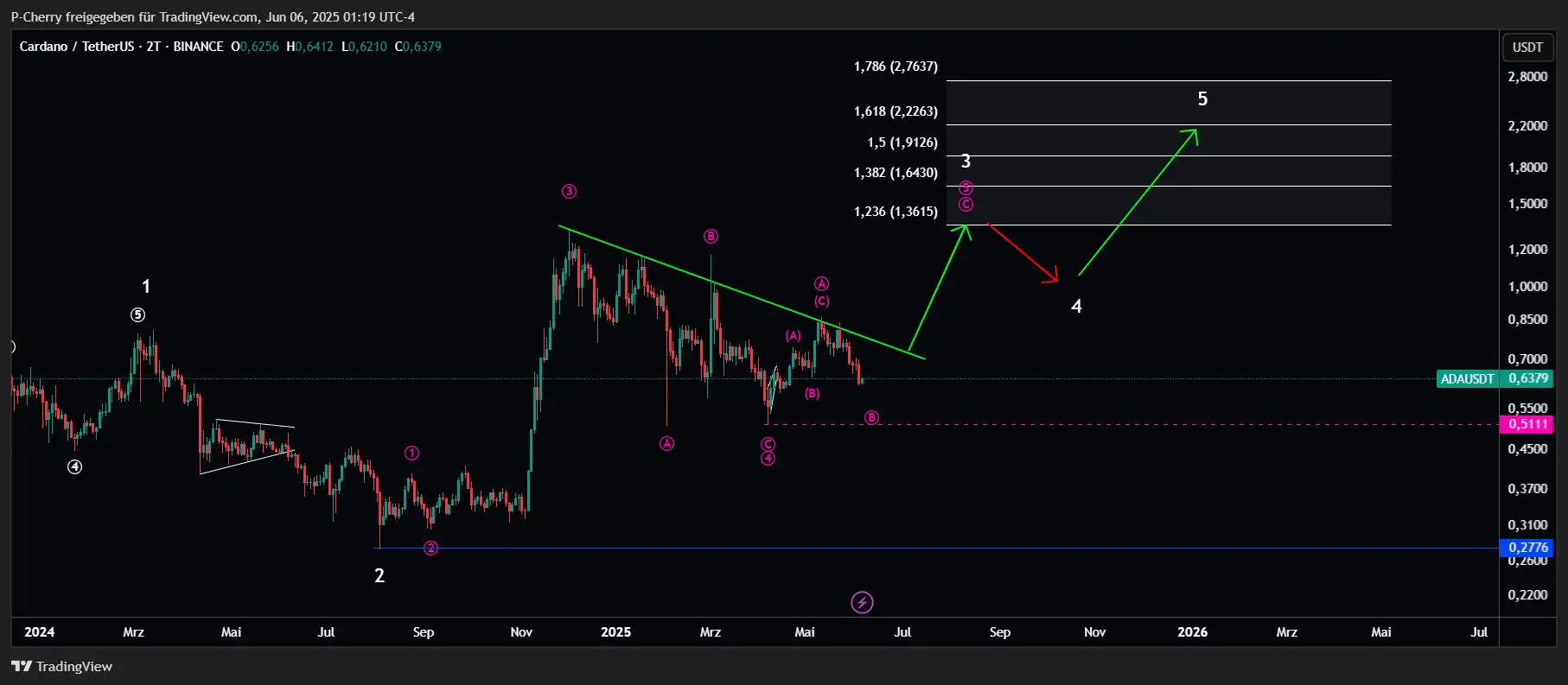The width and height of the screenshot is (1568, 685).
Task: Click the high value H0,6412
Action: [x=309, y=47]
